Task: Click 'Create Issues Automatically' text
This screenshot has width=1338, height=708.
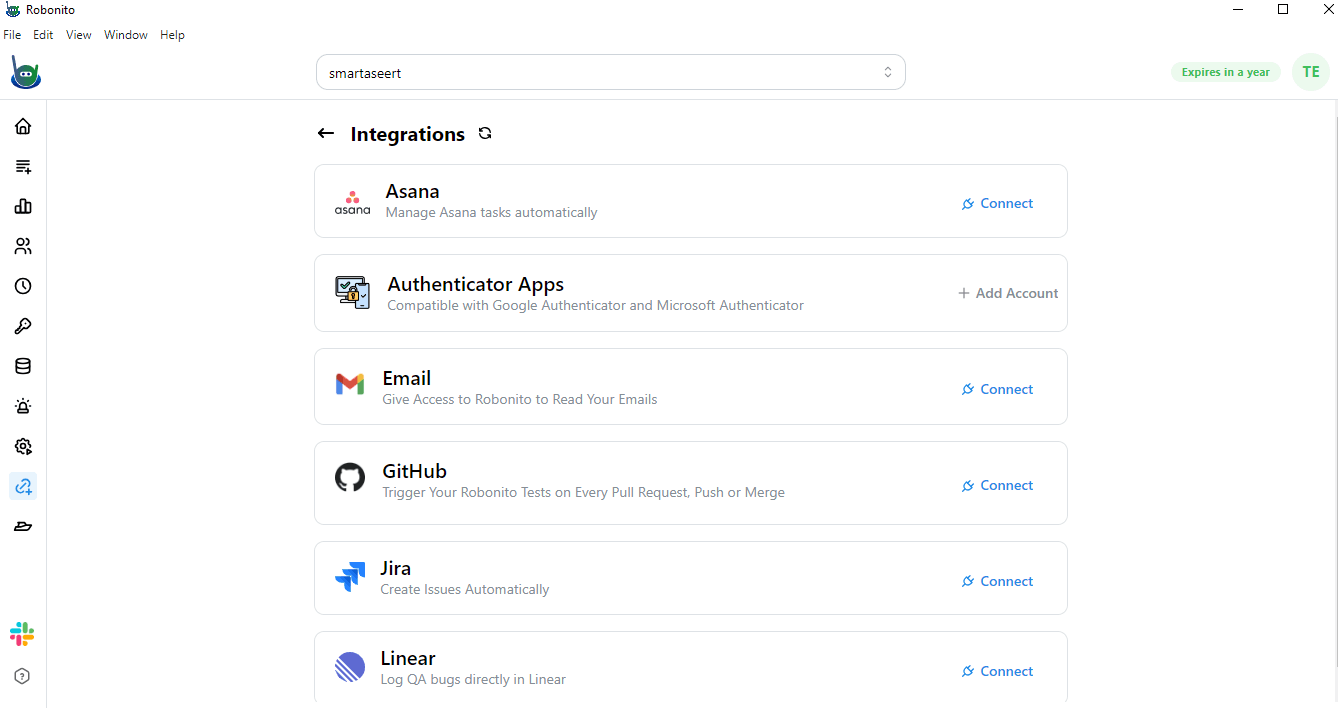Action: [x=465, y=589]
